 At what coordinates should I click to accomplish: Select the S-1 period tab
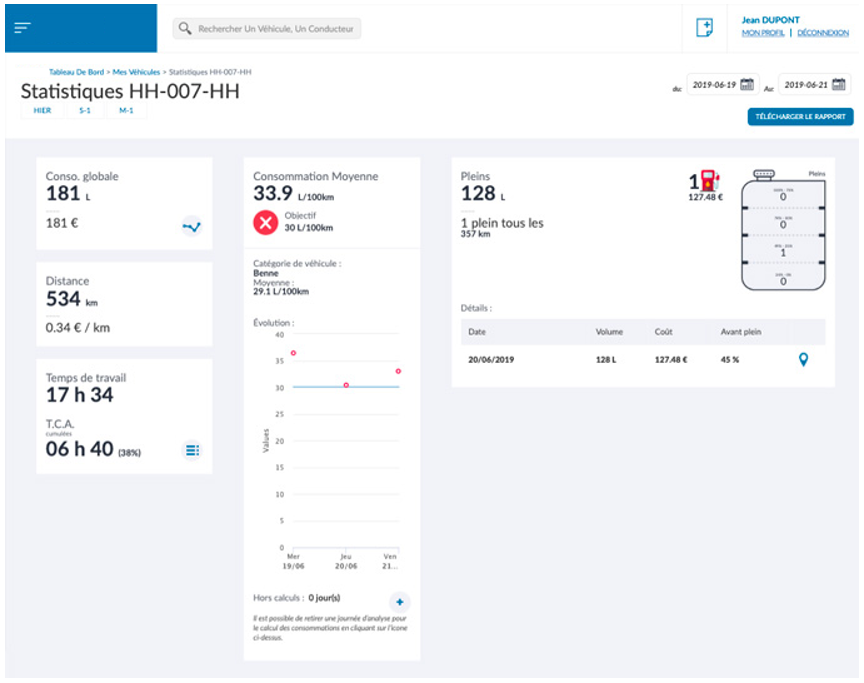tap(85, 111)
